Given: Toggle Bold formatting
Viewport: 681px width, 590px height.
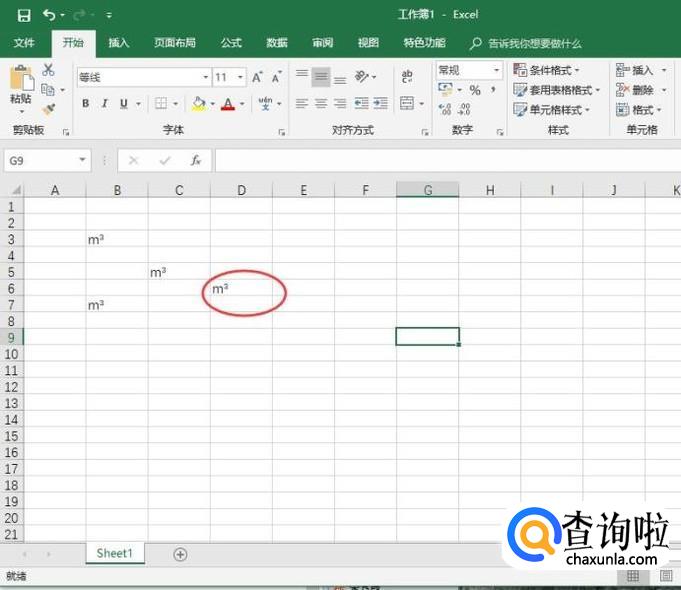Looking at the screenshot, I should pos(86,103).
